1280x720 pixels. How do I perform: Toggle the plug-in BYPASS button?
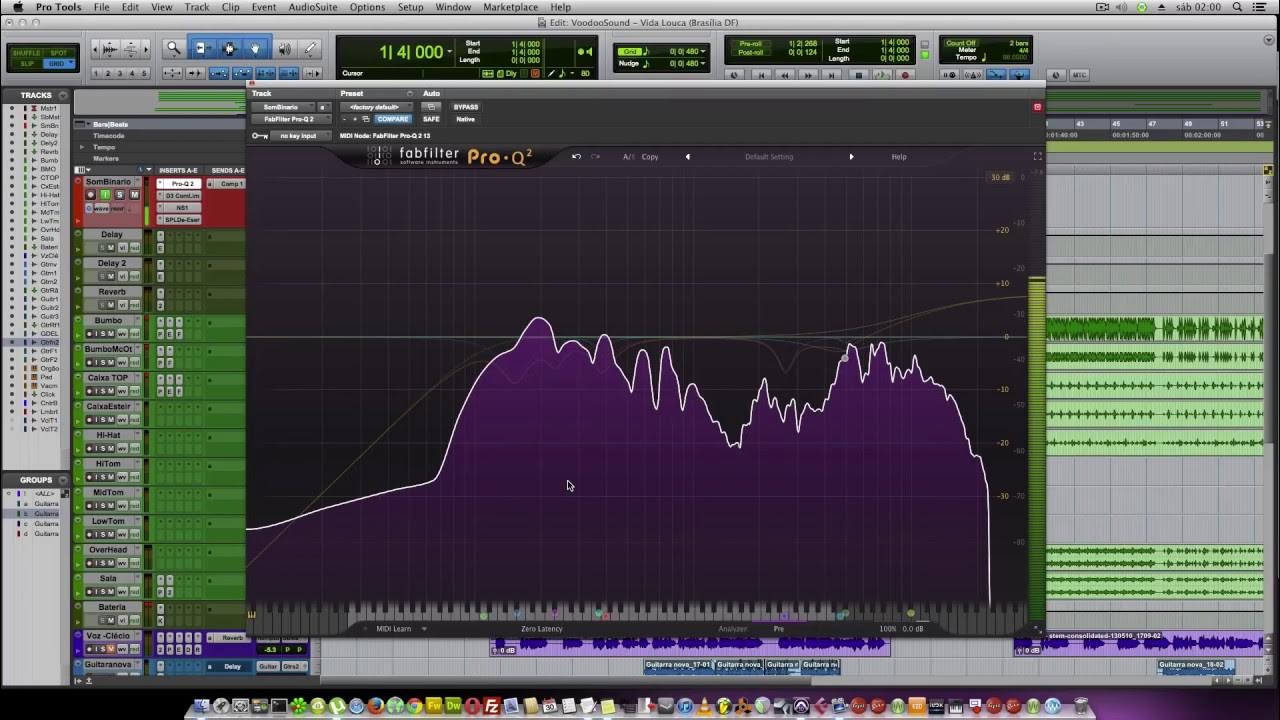[466, 107]
